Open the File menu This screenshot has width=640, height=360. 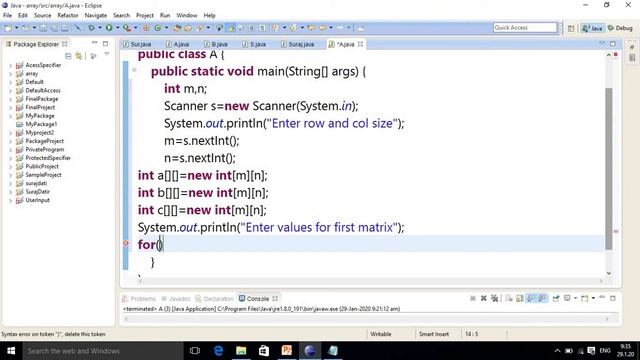coord(7,15)
